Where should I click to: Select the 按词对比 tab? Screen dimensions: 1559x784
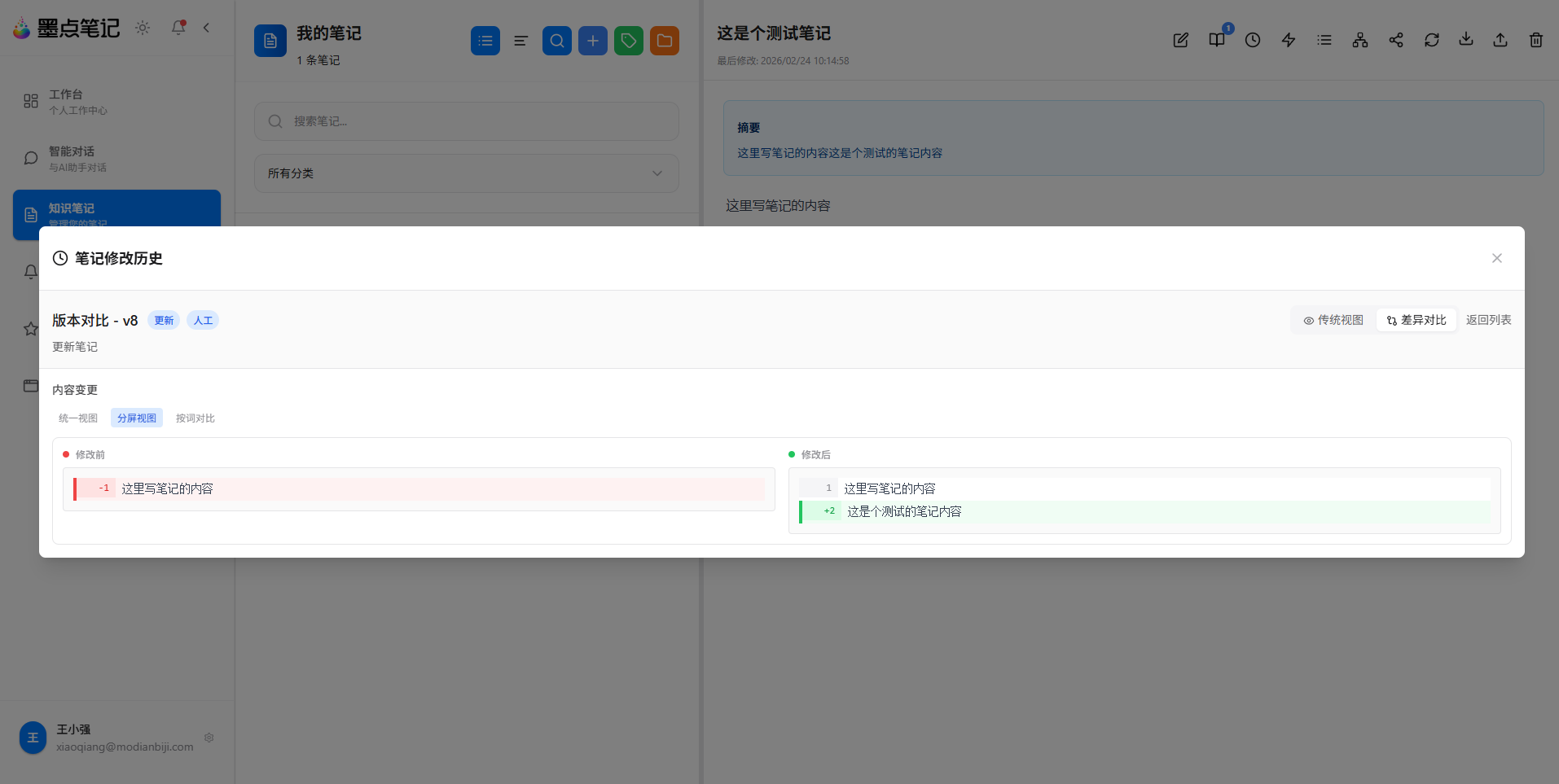[x=195, y=418]
